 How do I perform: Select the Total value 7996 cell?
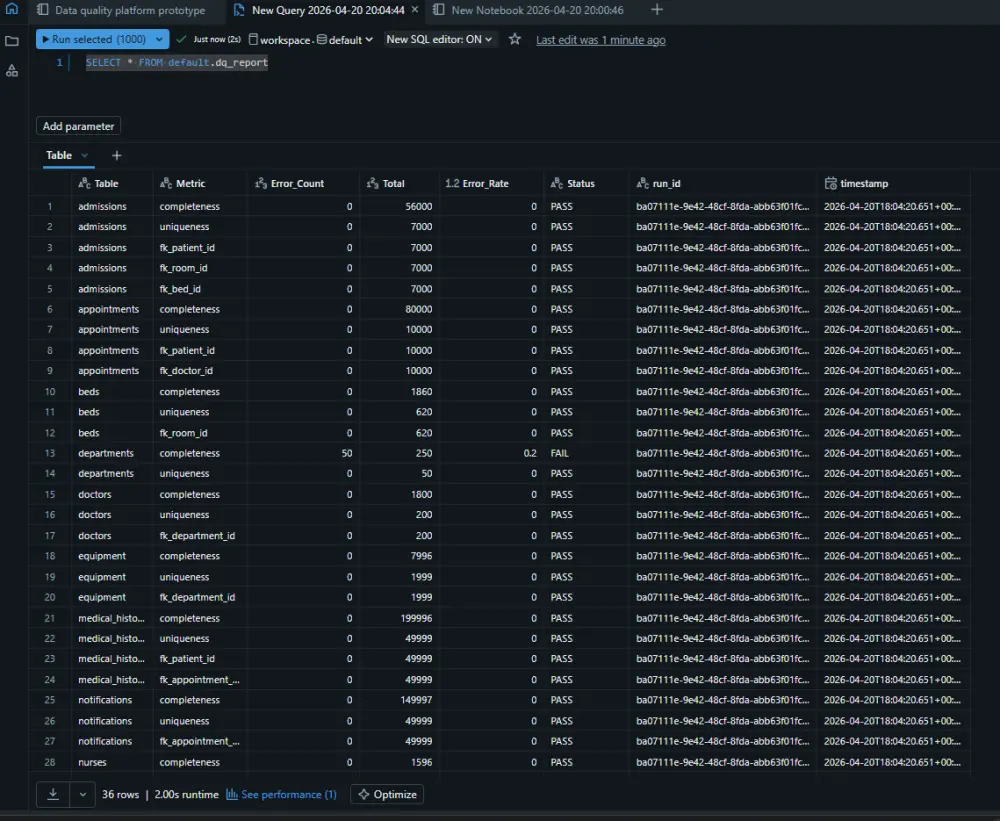pyautogui.click(x=399, y=556)
